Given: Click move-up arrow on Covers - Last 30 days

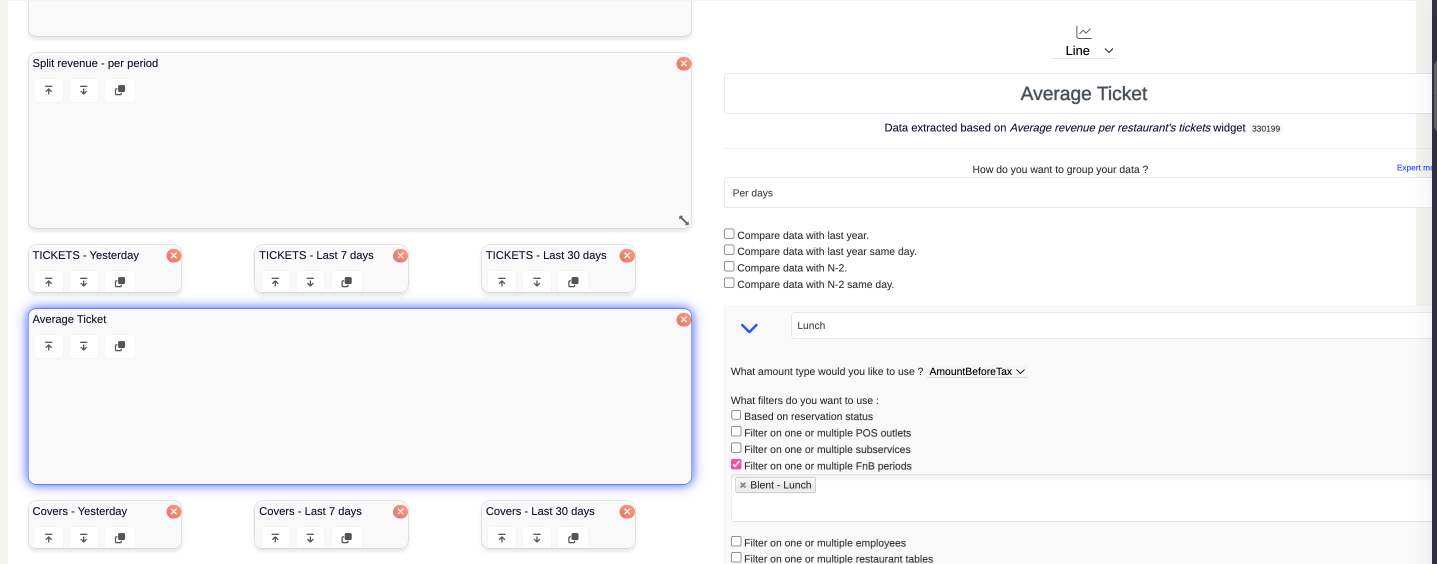Looking at the screenshot, I should [502, 538].
